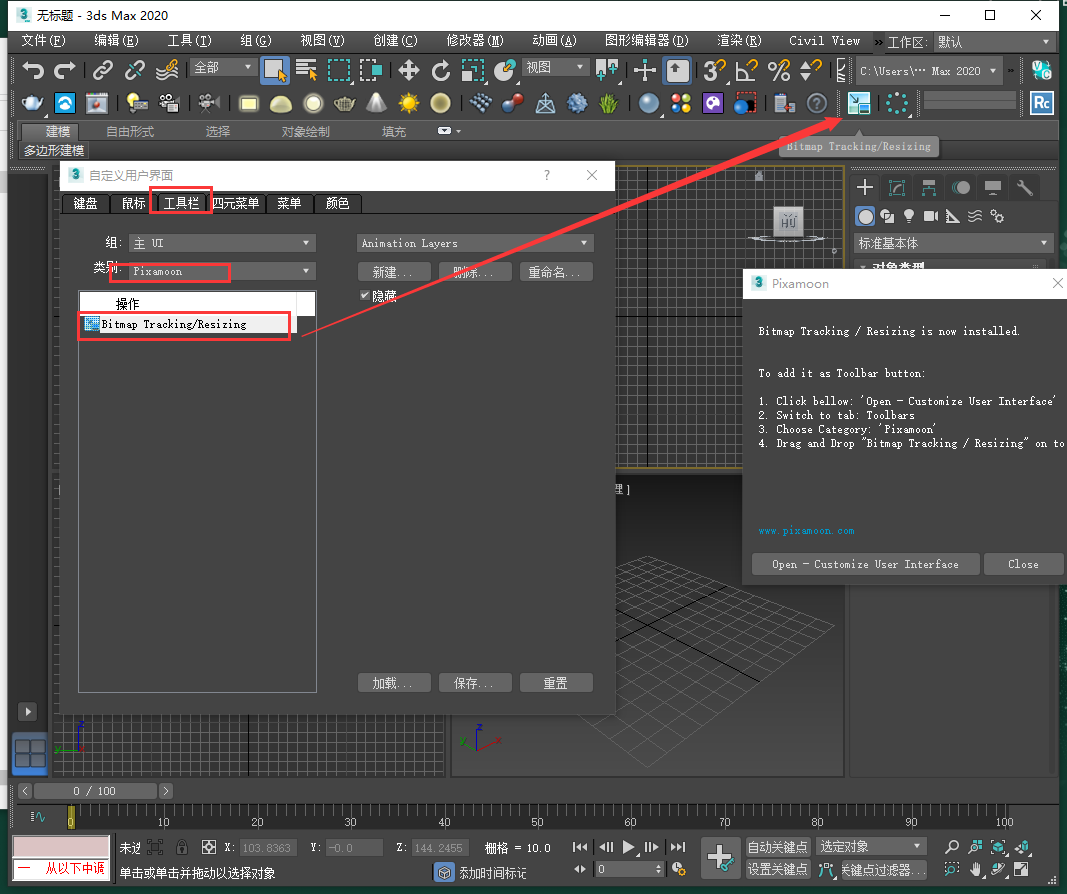Open the 选定对象 key filter dropdown
The width and height of the screenshot is (1067, 894).
pos(871,846)
